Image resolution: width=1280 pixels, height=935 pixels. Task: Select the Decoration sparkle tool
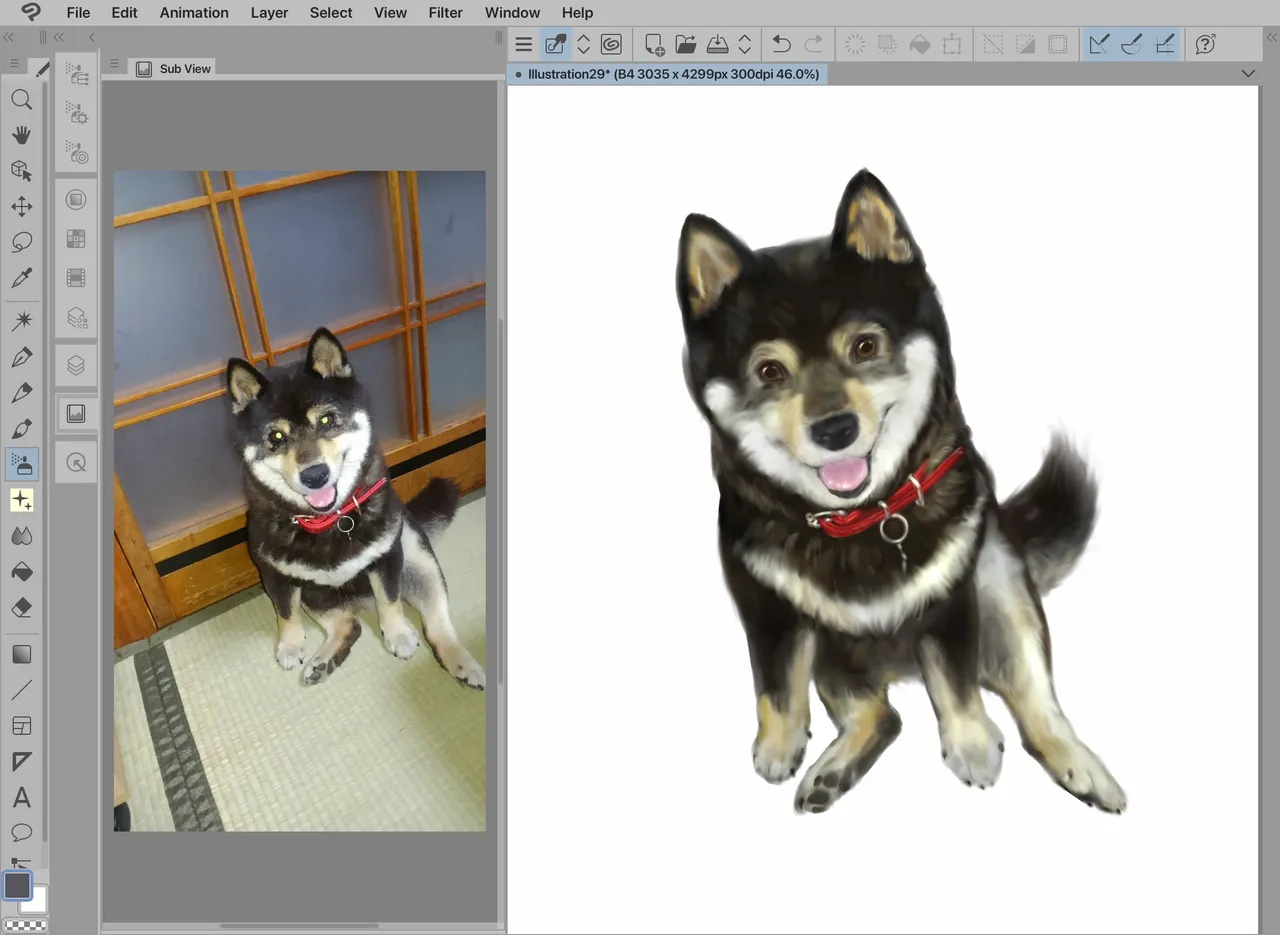[x=21, y=500]
